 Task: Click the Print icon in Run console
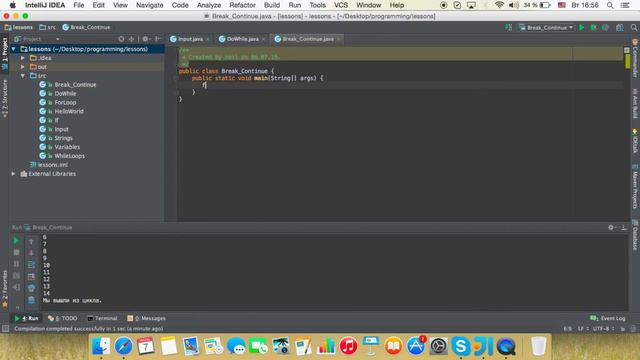tap(31, 288)
